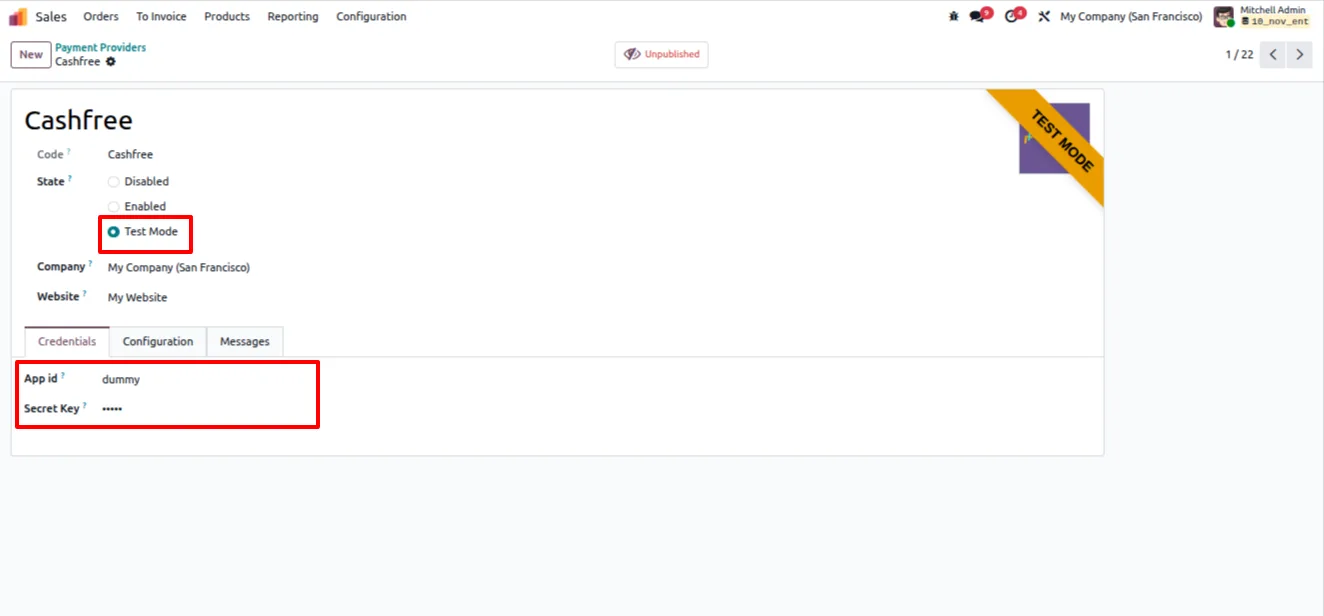The height and width of the screenshot is (616, 1324).
Task: Click the help mark beside Website
Action: [x=85, y=293]
